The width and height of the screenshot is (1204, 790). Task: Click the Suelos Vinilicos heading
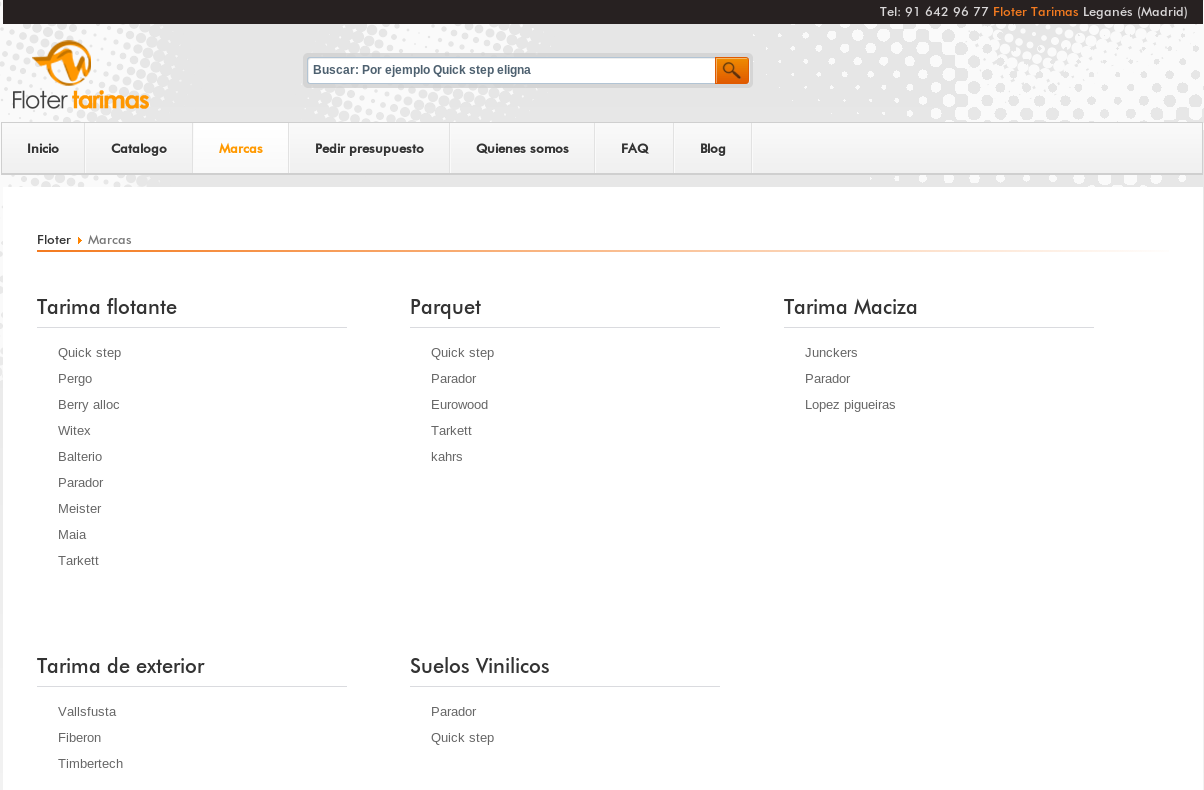[x=480, y=666]
